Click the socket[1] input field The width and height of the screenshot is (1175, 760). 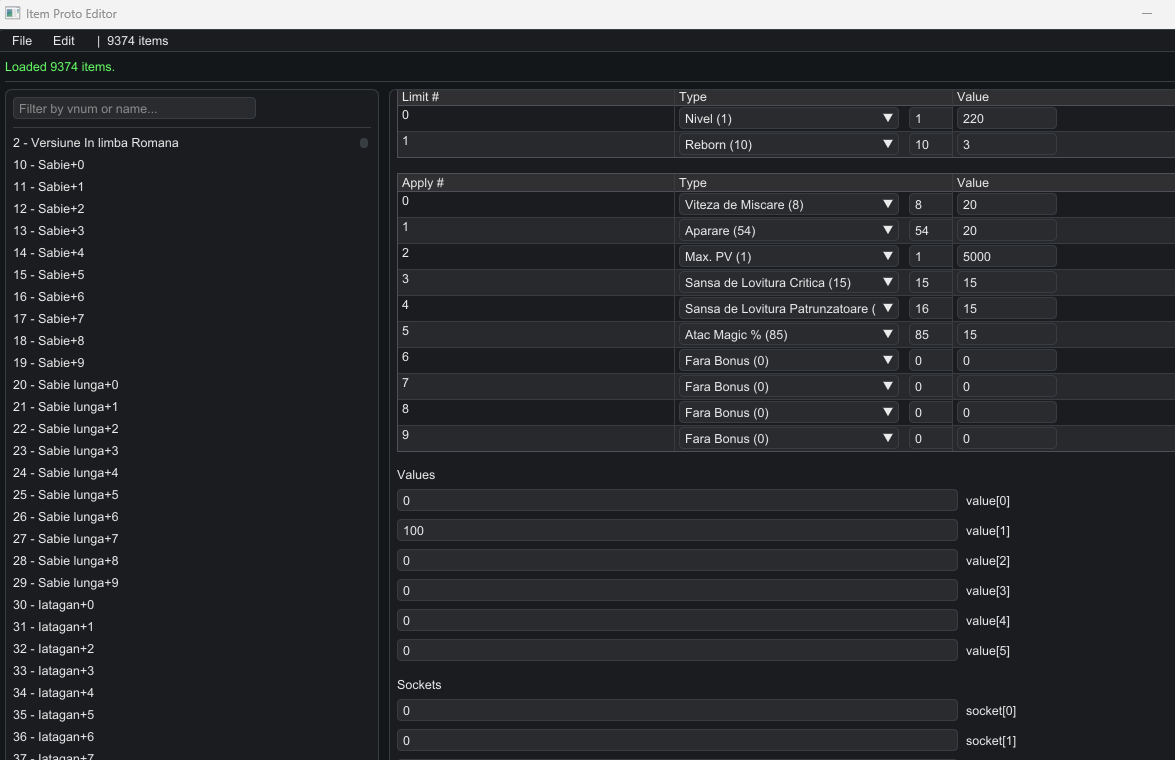677,741
